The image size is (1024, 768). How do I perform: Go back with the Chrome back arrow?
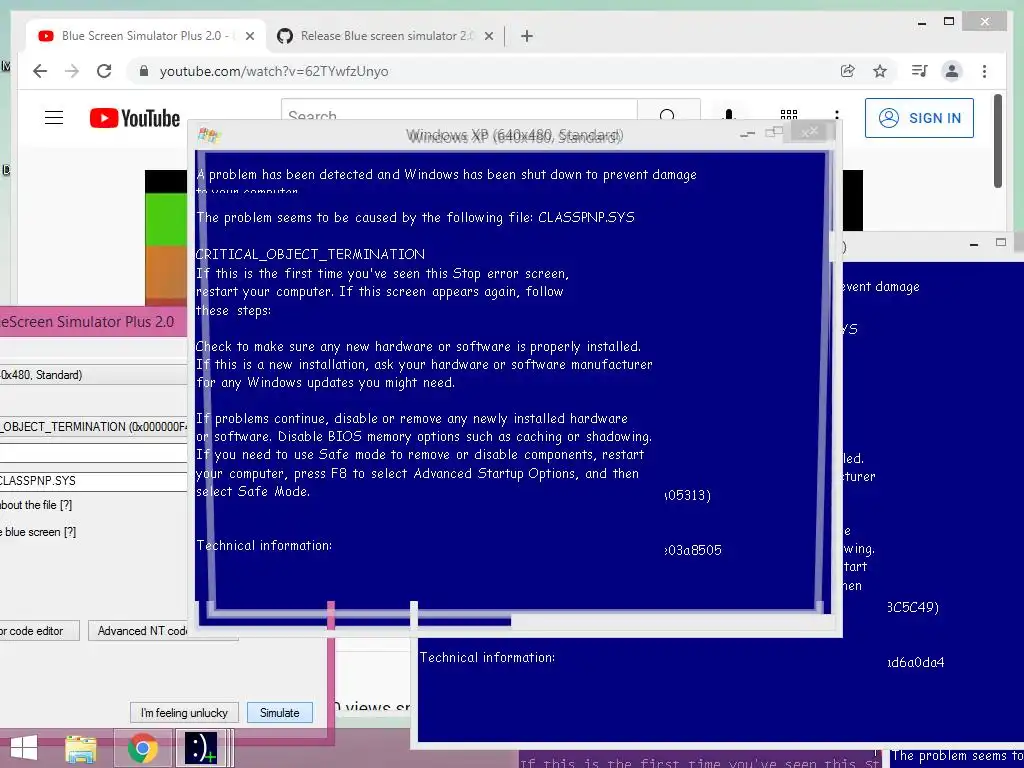tap(40, 71)
